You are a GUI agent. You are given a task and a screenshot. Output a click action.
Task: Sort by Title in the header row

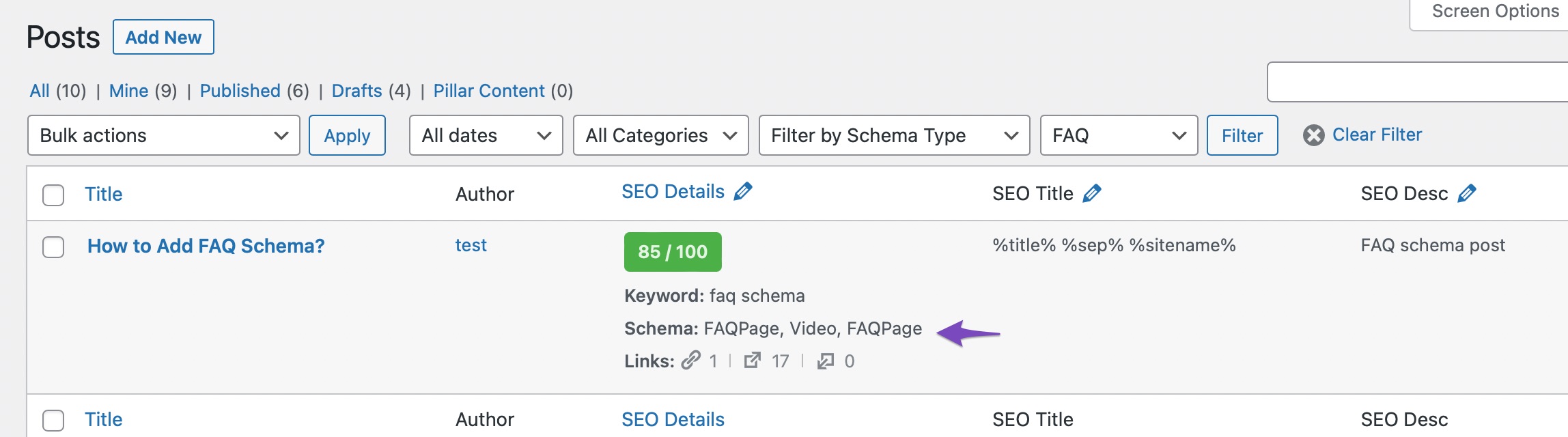pos(103,194)
